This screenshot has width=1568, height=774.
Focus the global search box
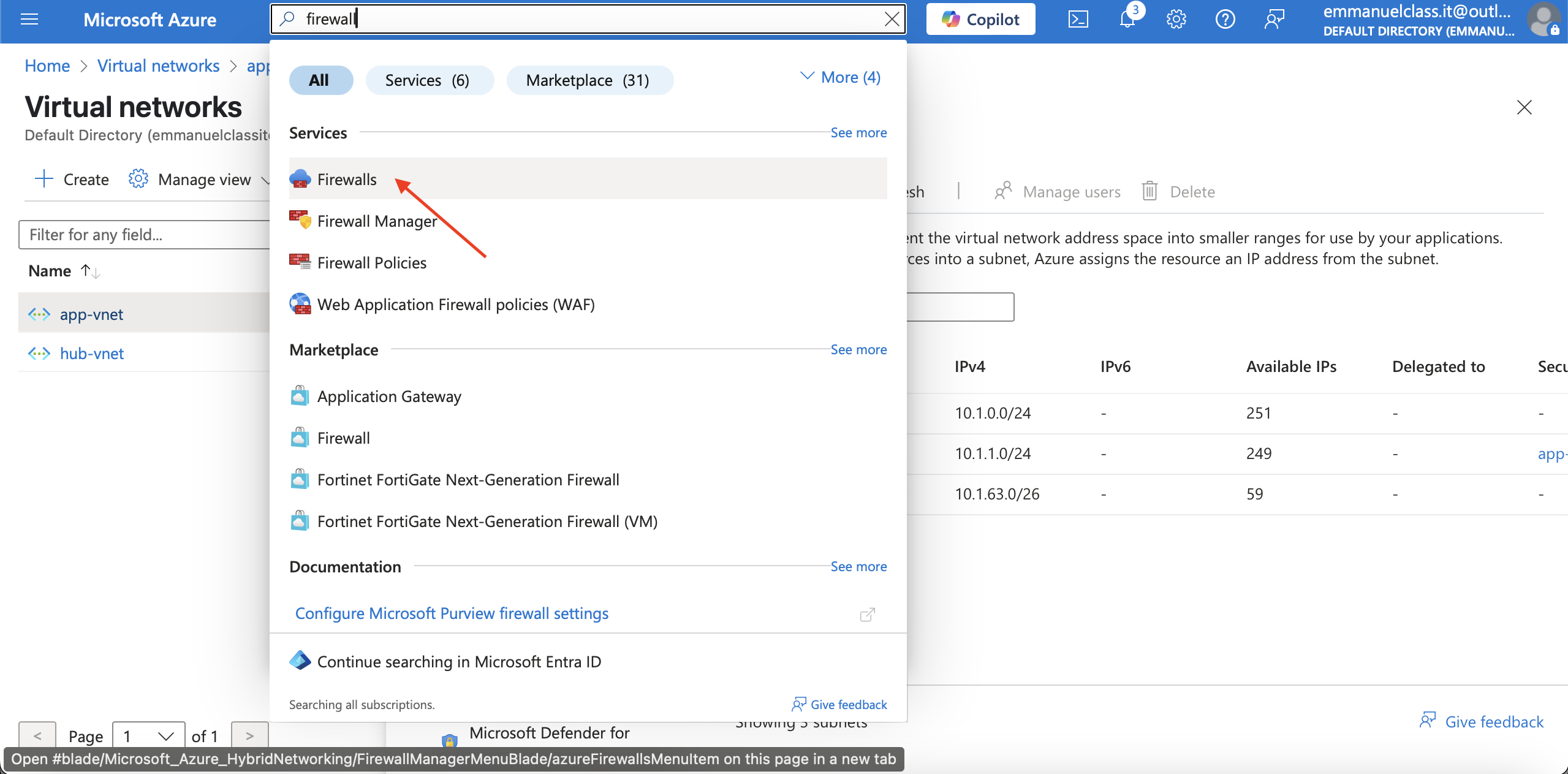pyautogui.click(x=588, y=19)
